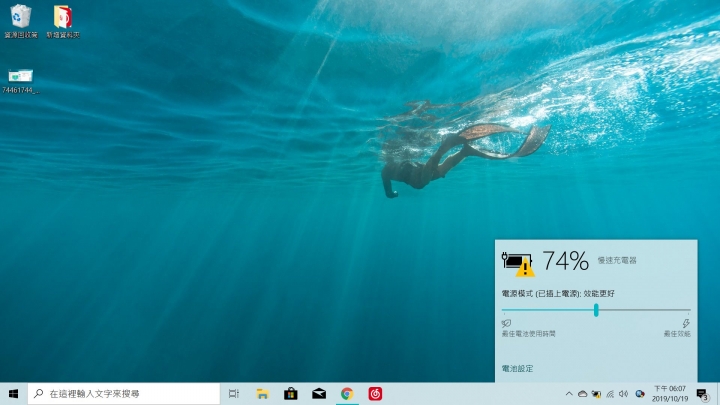Viewport: 720px width, 405px height.
Task: Open the Wi-Fi network tray icon
Action: [x=610, y=394]
